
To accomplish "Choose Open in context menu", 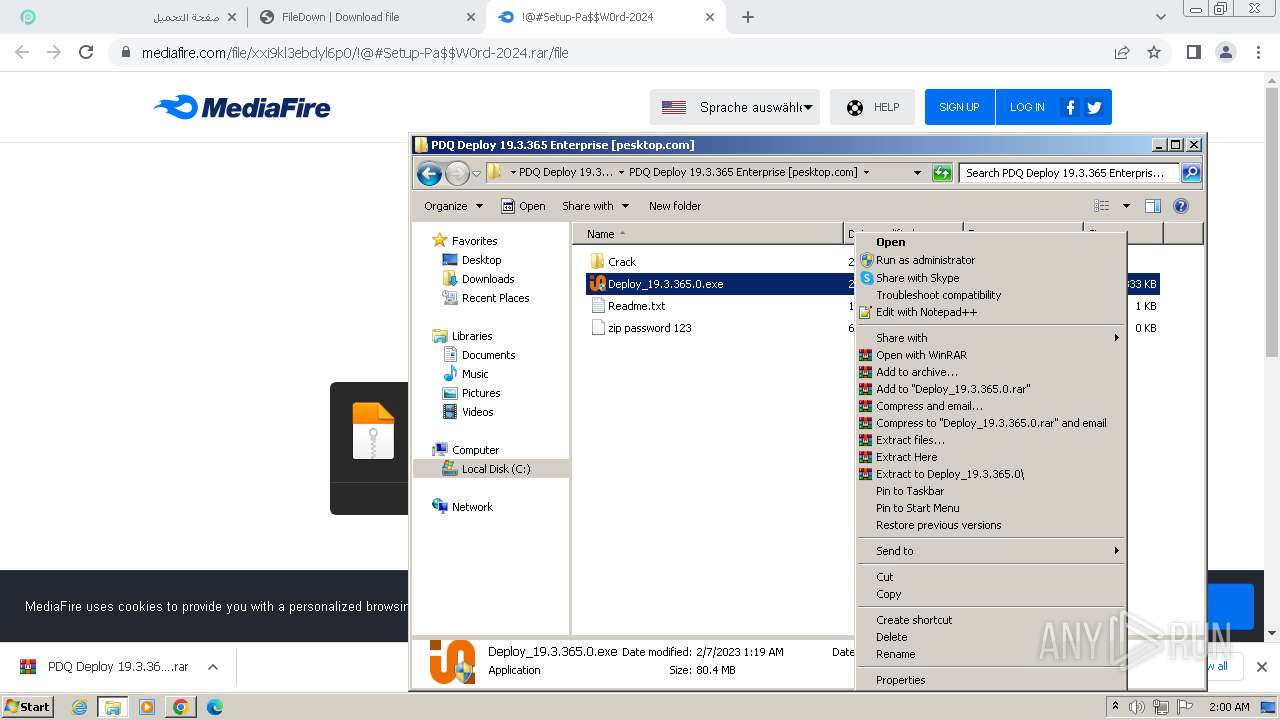I will pyautogui.click(x=990, y=242).
